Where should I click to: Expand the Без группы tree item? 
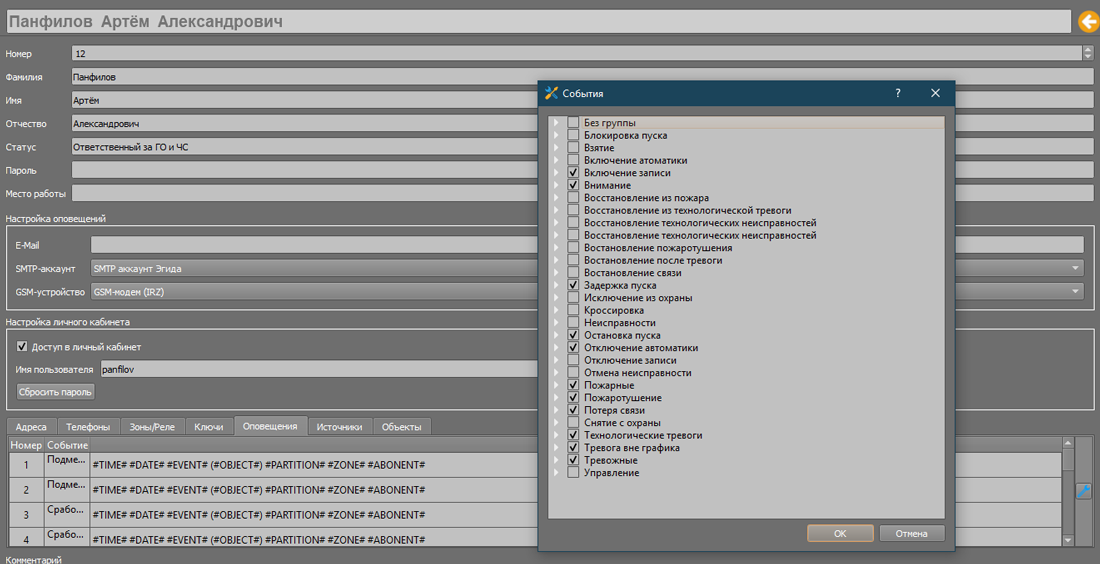556,123
